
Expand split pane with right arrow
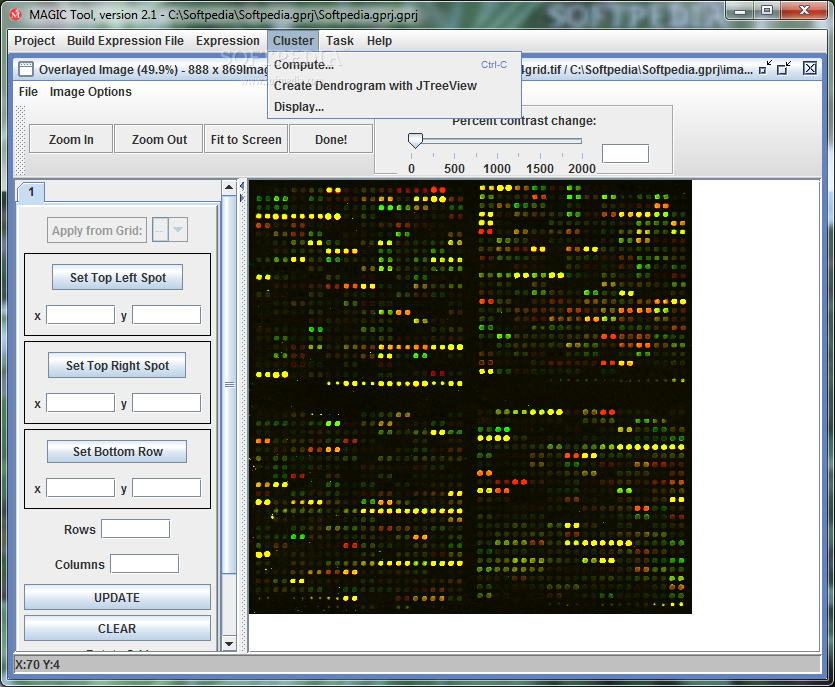[242, 198]
